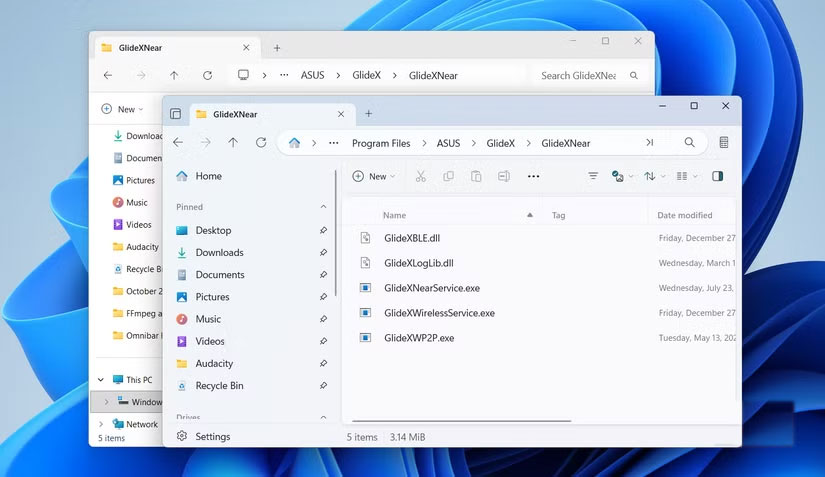This screenshot has height=477, width=825.
Task: Add a new tab in the front window
Action: tap(368, 114)
